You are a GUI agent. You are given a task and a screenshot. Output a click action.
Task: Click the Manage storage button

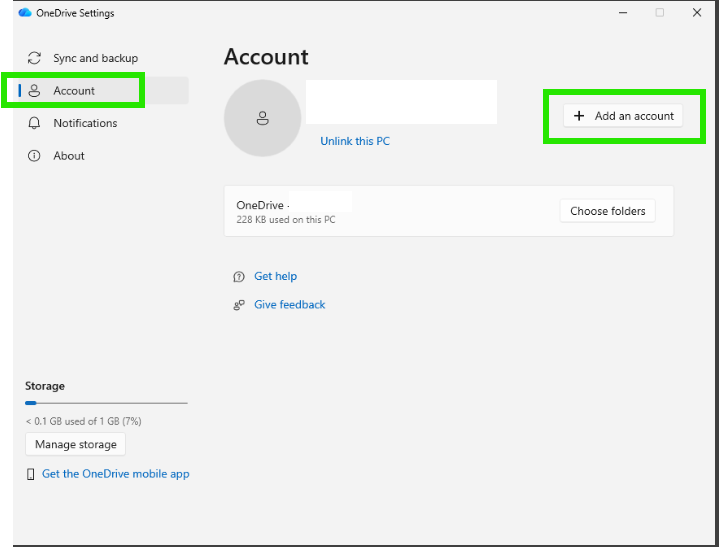pos(76,444)
